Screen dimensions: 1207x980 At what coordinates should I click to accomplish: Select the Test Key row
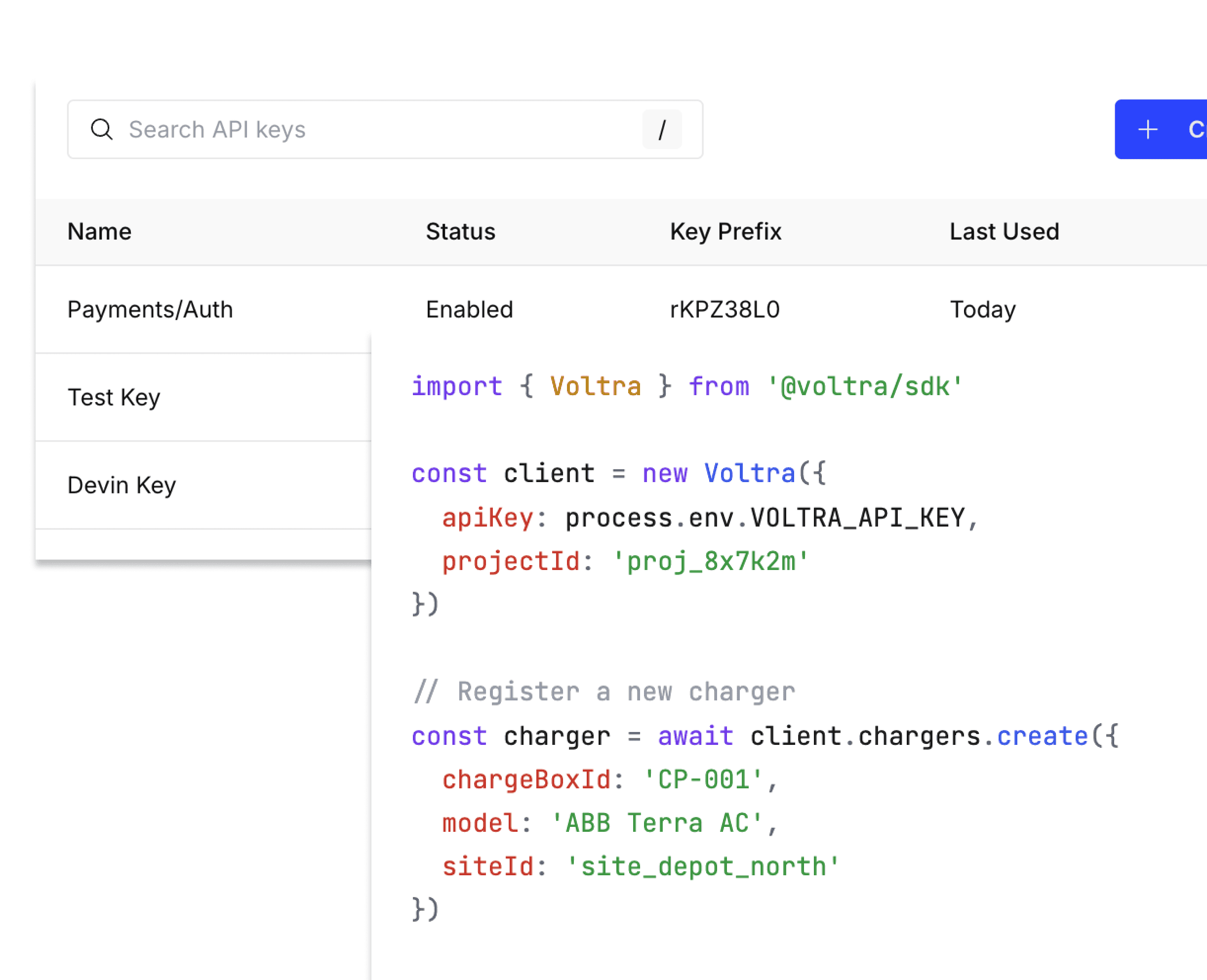coord(114,398)
